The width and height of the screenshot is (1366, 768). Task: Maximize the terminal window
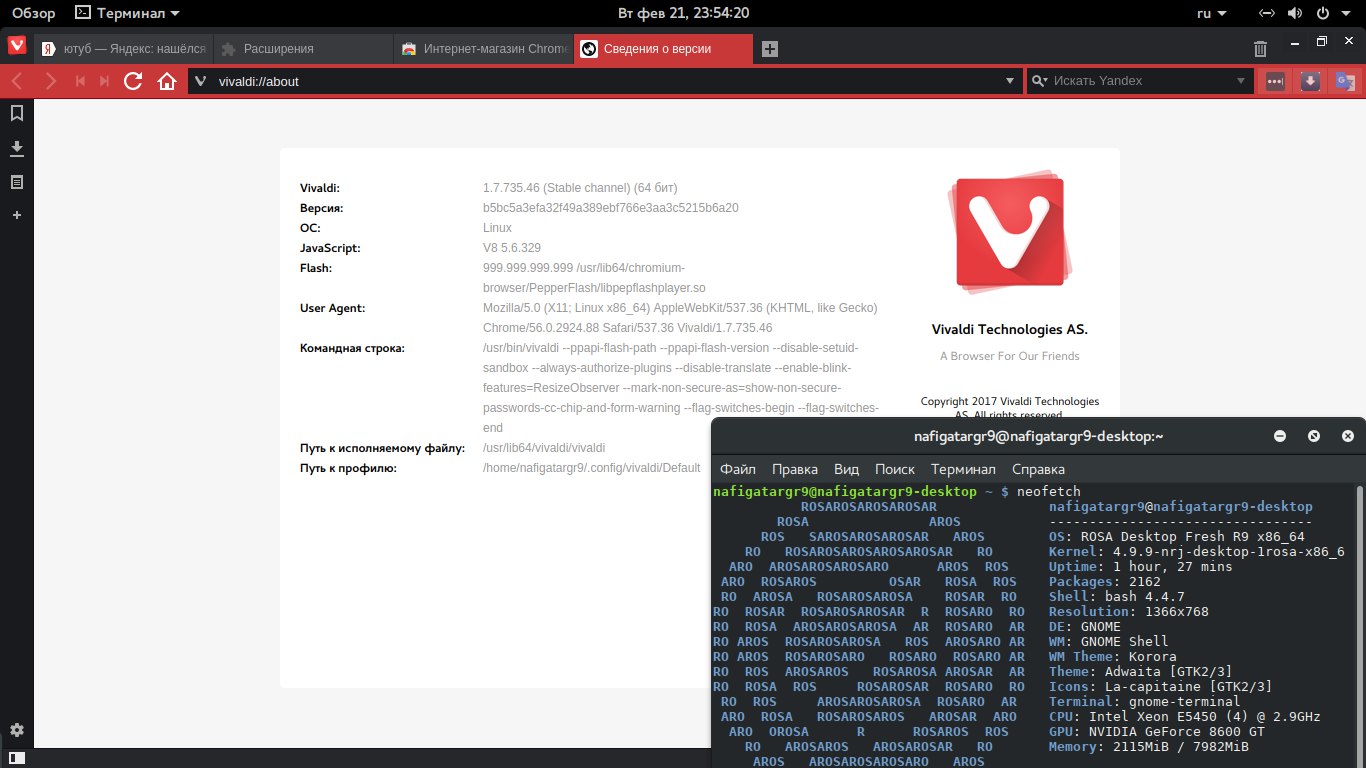(1314, 436)
